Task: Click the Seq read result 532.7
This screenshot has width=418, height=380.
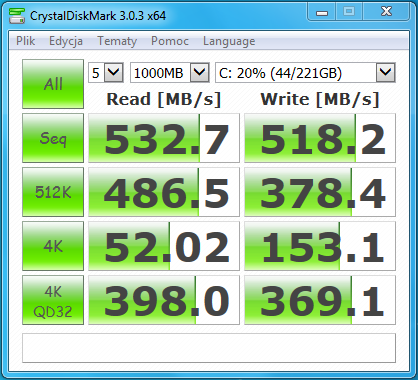Action: [164, 138]
